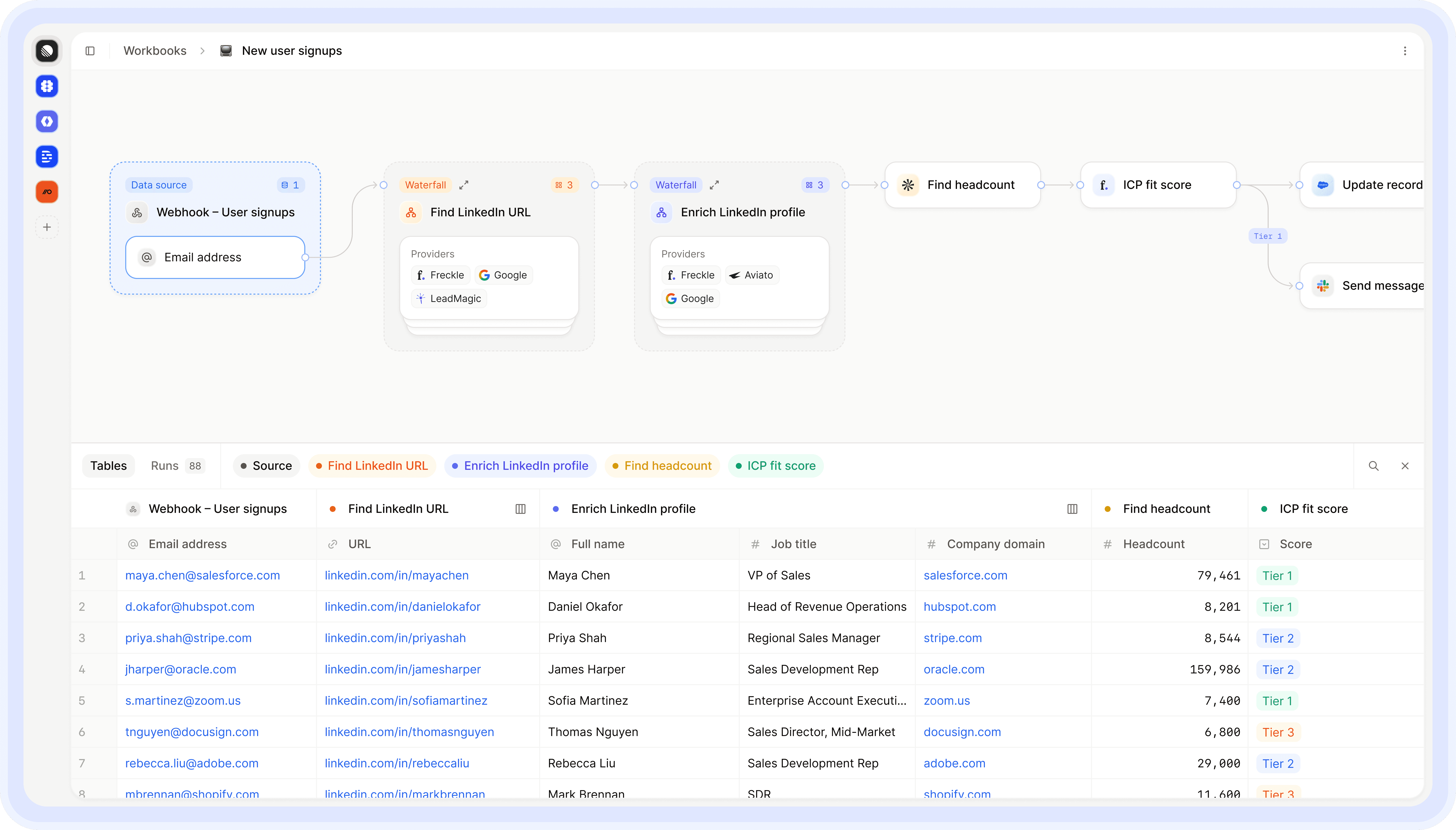Click the Salesforce cloud icon on Update record
Viewport: 1456px width, 830px height.
point(1323,185)
